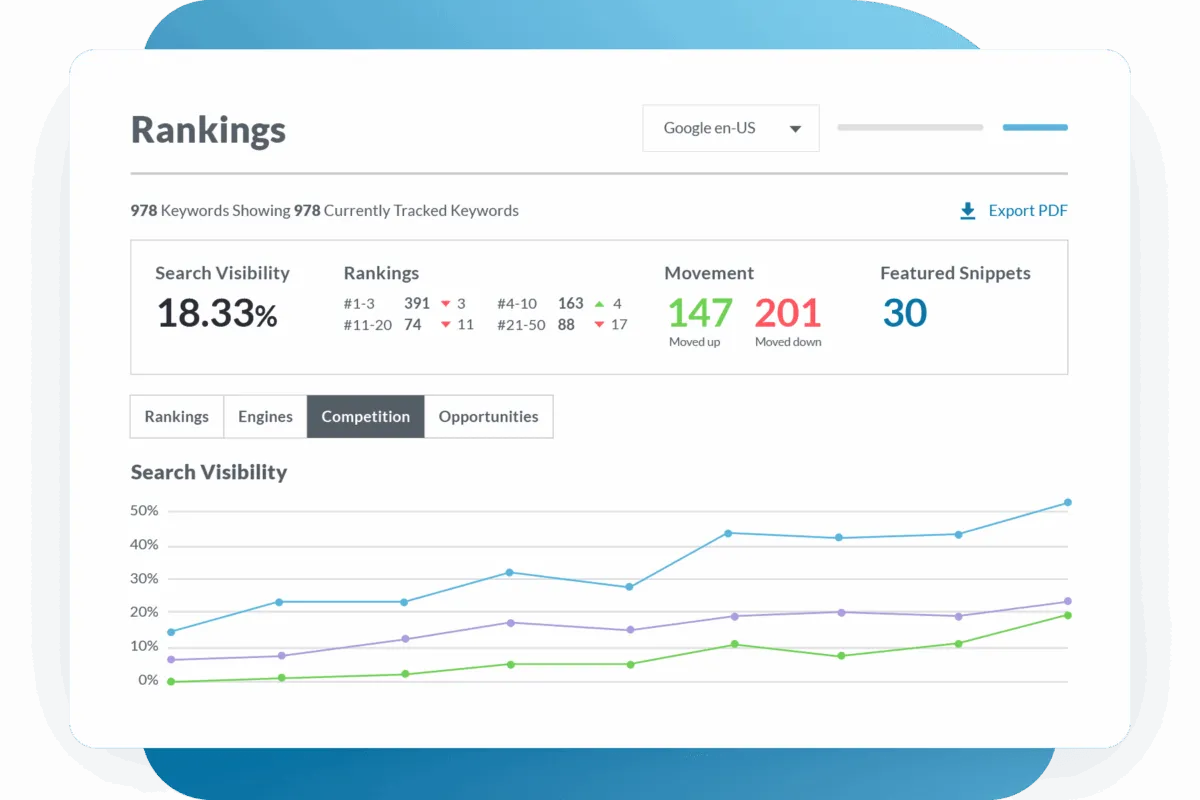Click the red down arrow beside #1-3 rankings
Viewport: 1200px width, 800px height.
point(446,304)
